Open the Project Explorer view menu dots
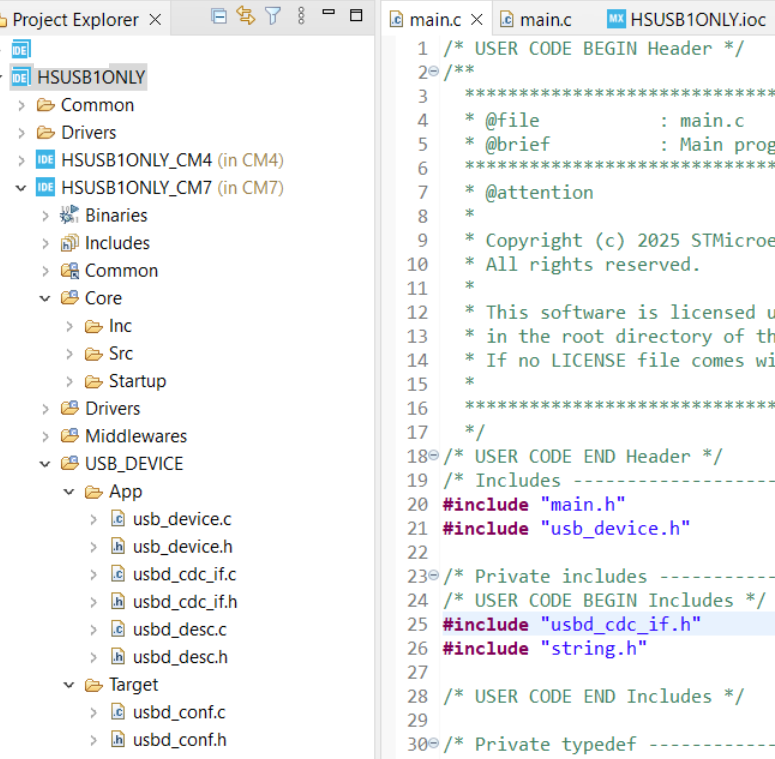 [301, 16]
